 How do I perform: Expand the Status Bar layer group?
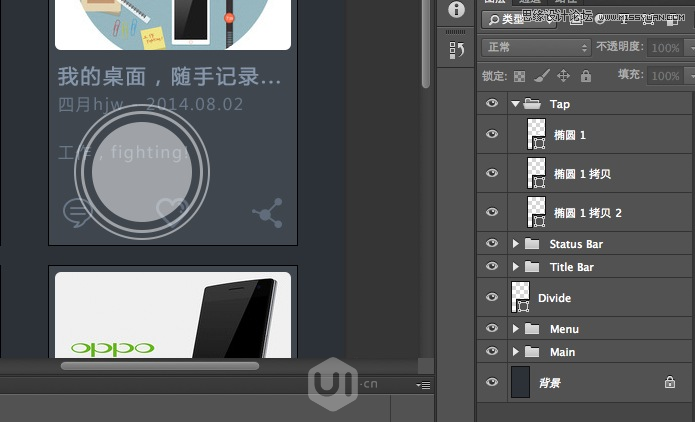tap(516, 244)
